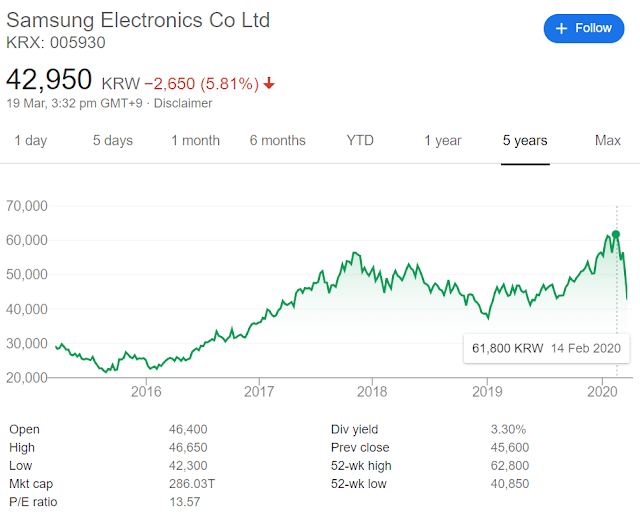This screenshot has height=523, width=640.
Task: Click the green peak marker dot
Action: tap(616, 234)
